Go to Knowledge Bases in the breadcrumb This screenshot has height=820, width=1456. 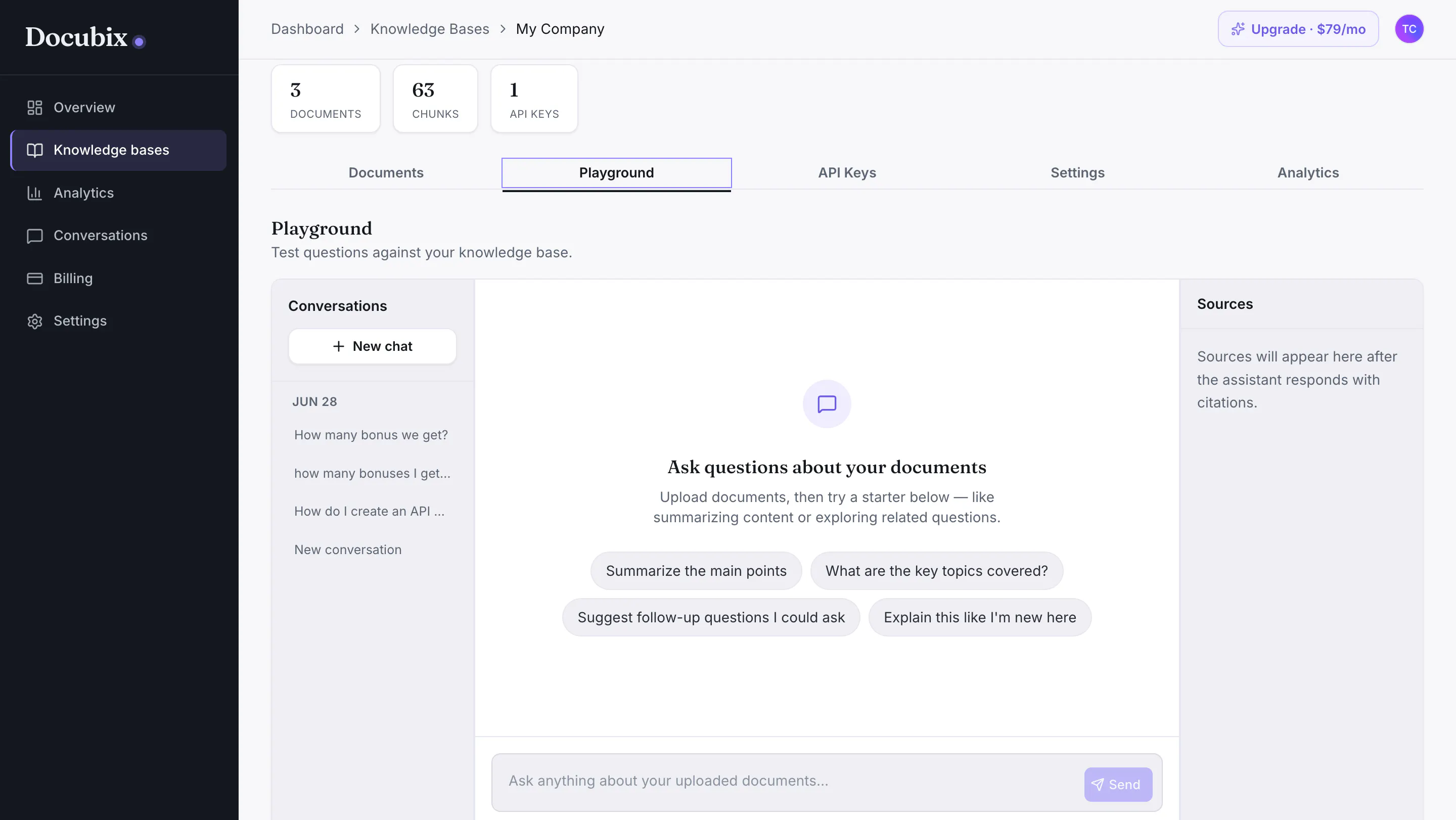pyautogui.click(x=430, y=29)
